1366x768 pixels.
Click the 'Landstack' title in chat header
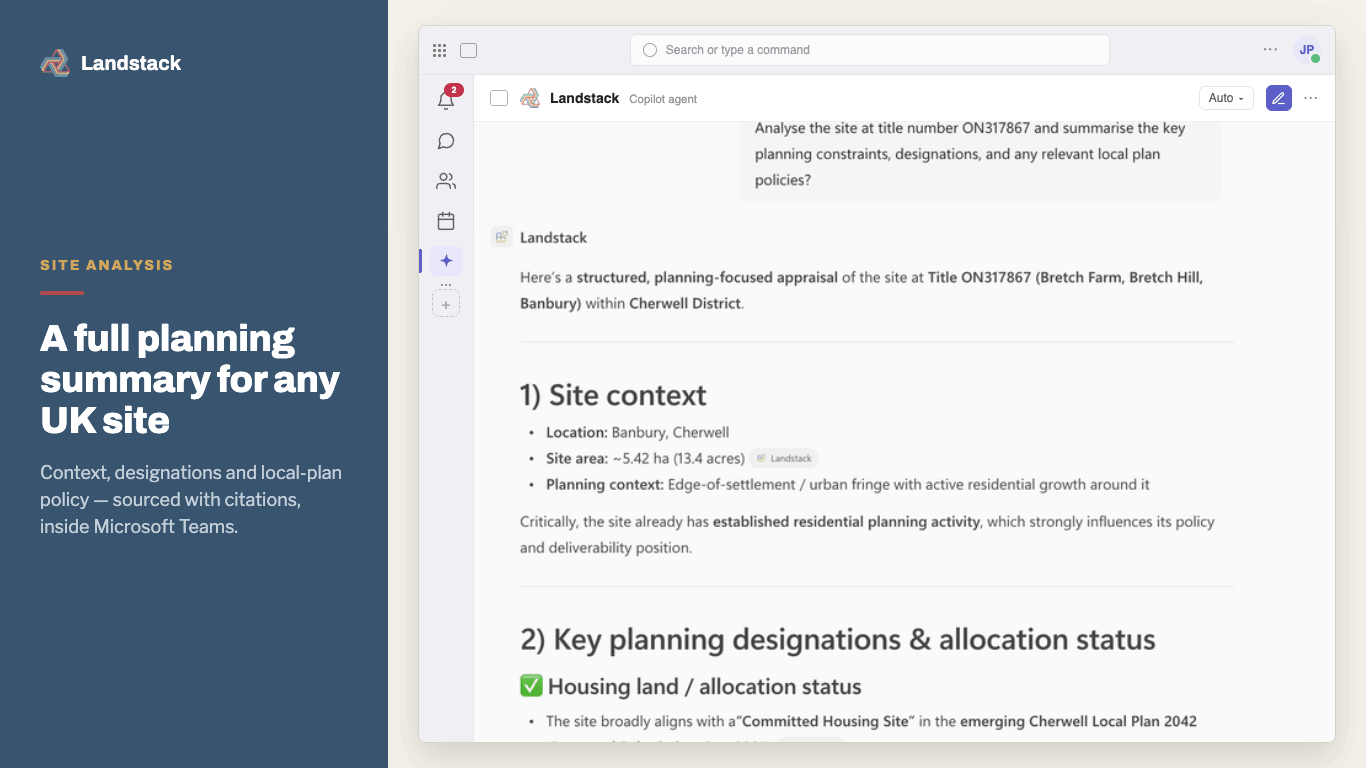pyautogui.click(x=584, y=98)
